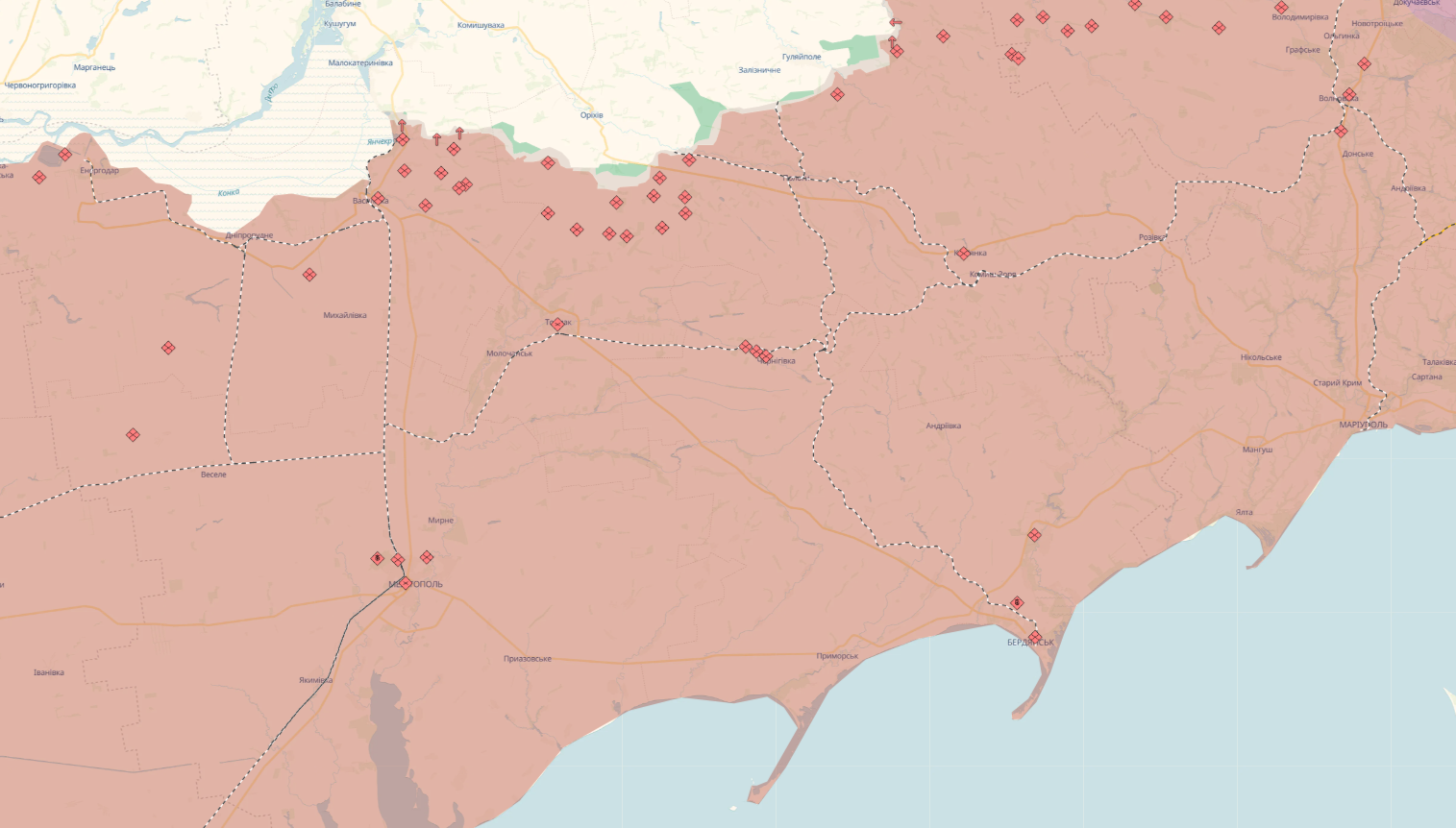
Task: Select the Оріхів town label
Action: tap(592, 115)
